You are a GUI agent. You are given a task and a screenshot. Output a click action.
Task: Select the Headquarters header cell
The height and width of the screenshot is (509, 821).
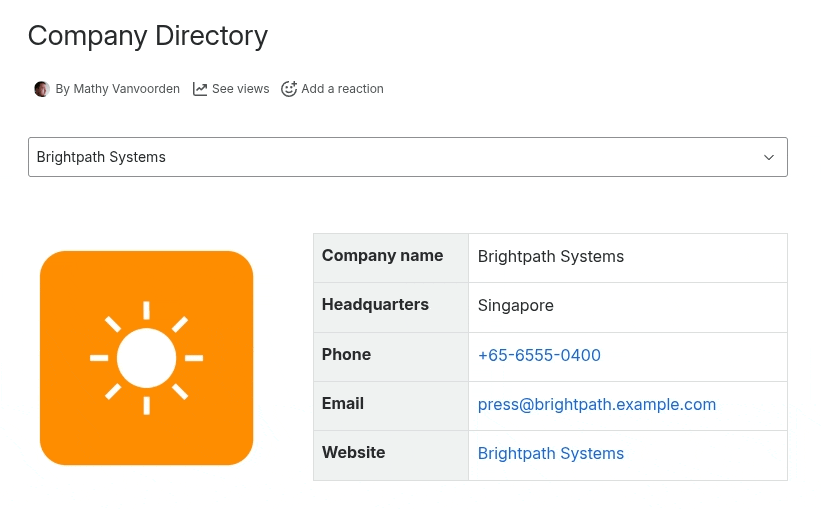point(375,304)
